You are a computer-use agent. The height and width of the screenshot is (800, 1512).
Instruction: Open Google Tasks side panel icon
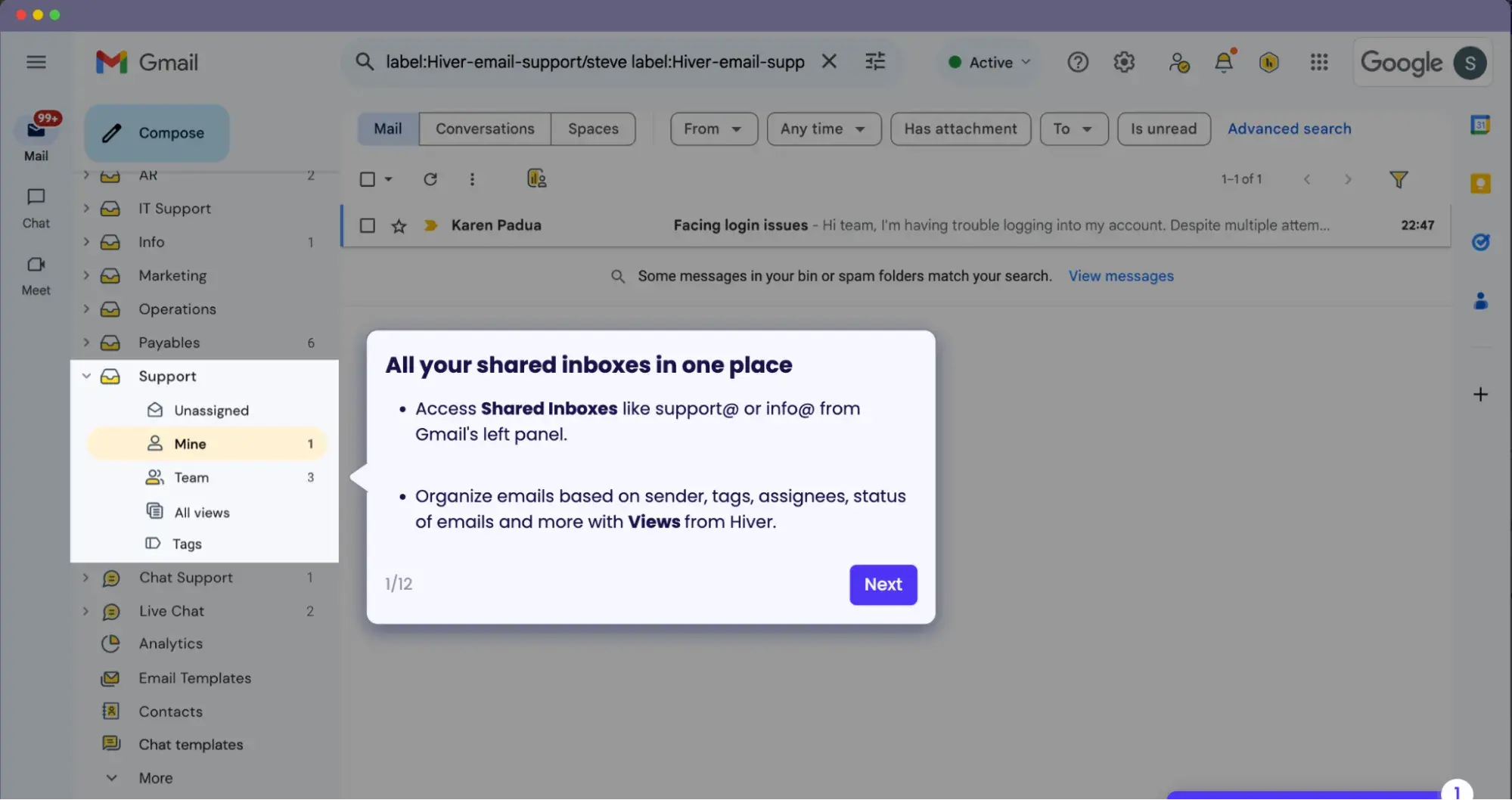point(1480,242)
